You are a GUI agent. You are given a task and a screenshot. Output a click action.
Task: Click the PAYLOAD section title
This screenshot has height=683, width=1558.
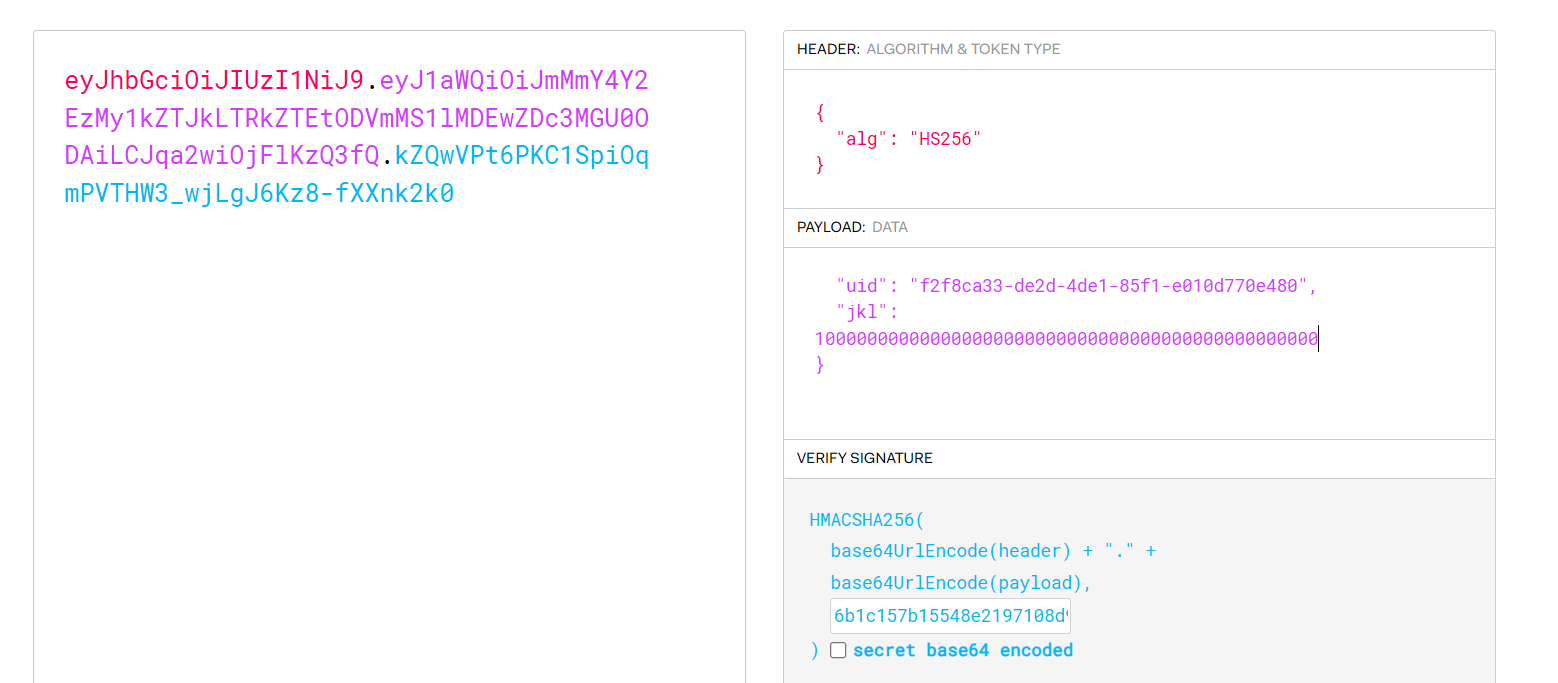(830, 227)
